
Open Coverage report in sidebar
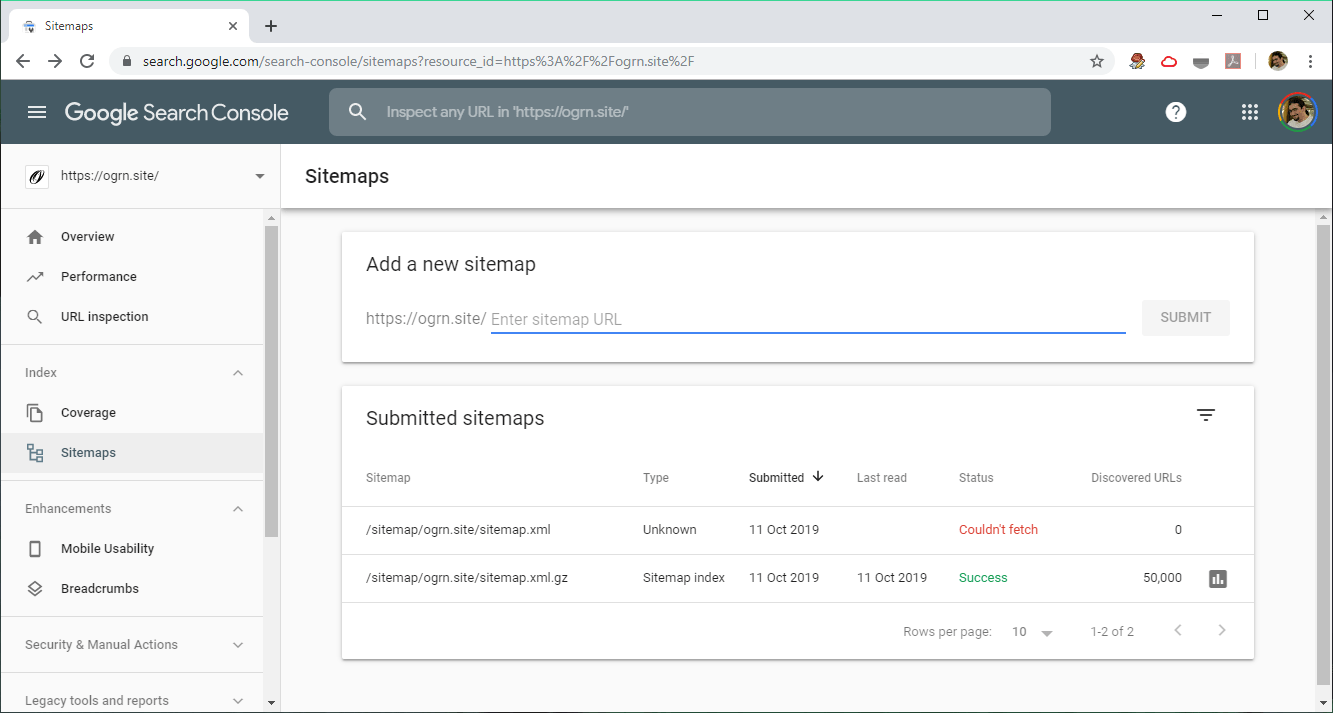pyautogui.click(x=132, y=413)
